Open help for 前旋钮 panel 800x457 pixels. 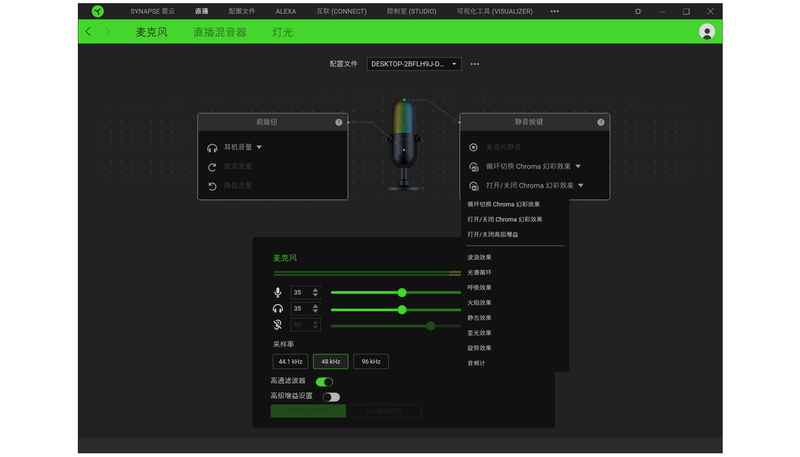click(x=339, y=122)
